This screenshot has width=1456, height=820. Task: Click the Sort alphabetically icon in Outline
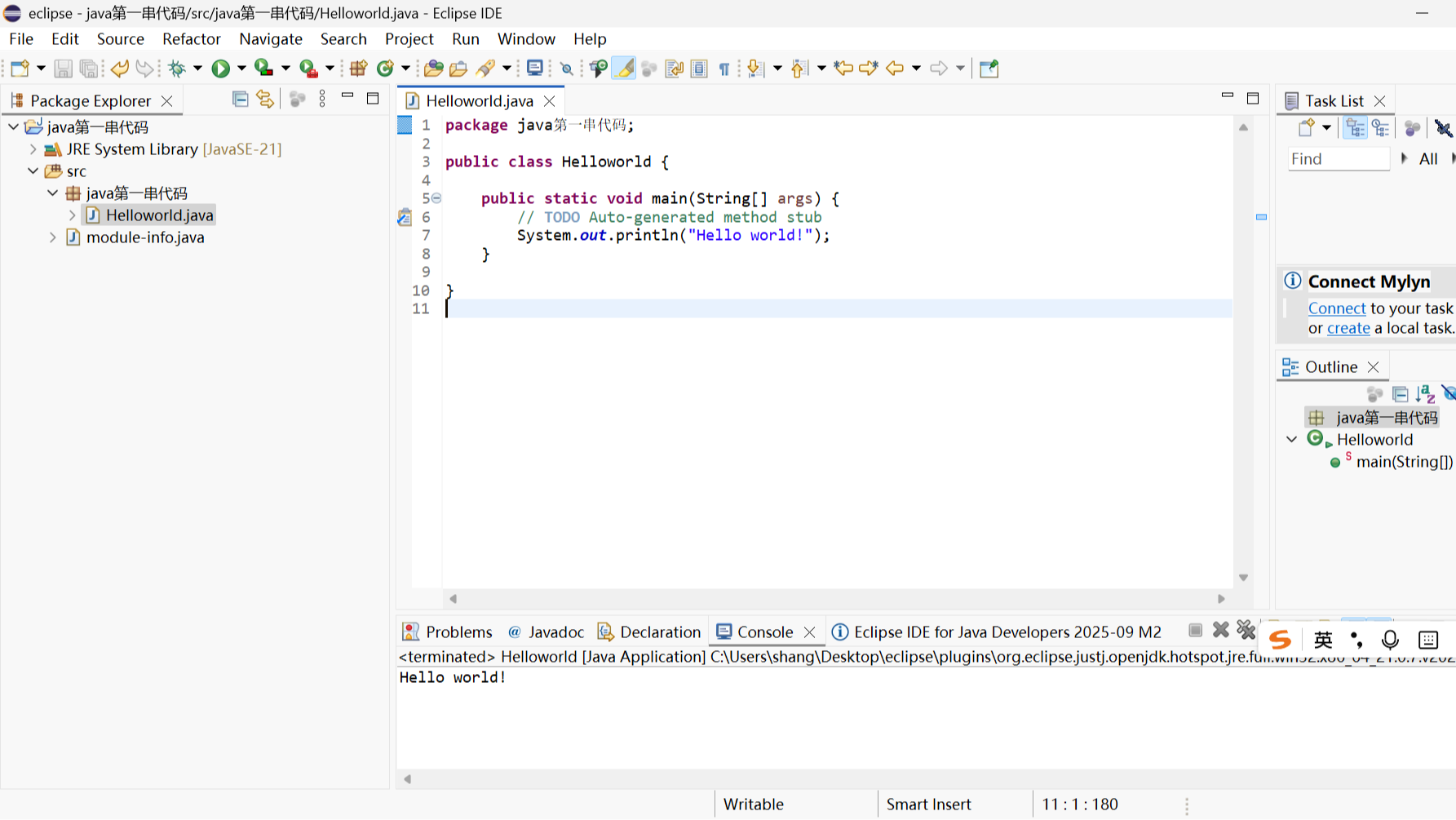[1425, 394]
